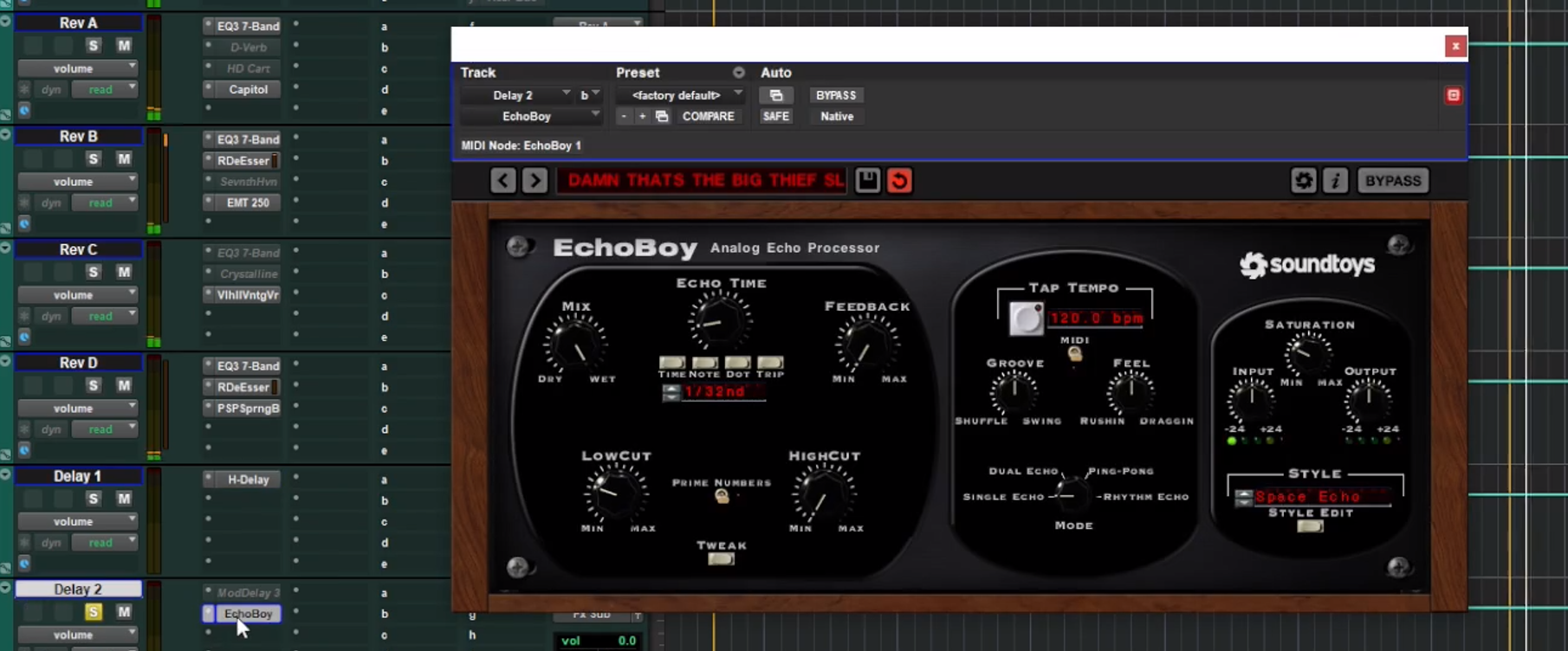Open EchoBoy settings gear icon
The width and height of the screenshot is (1568, 651).
(1303, 180)
